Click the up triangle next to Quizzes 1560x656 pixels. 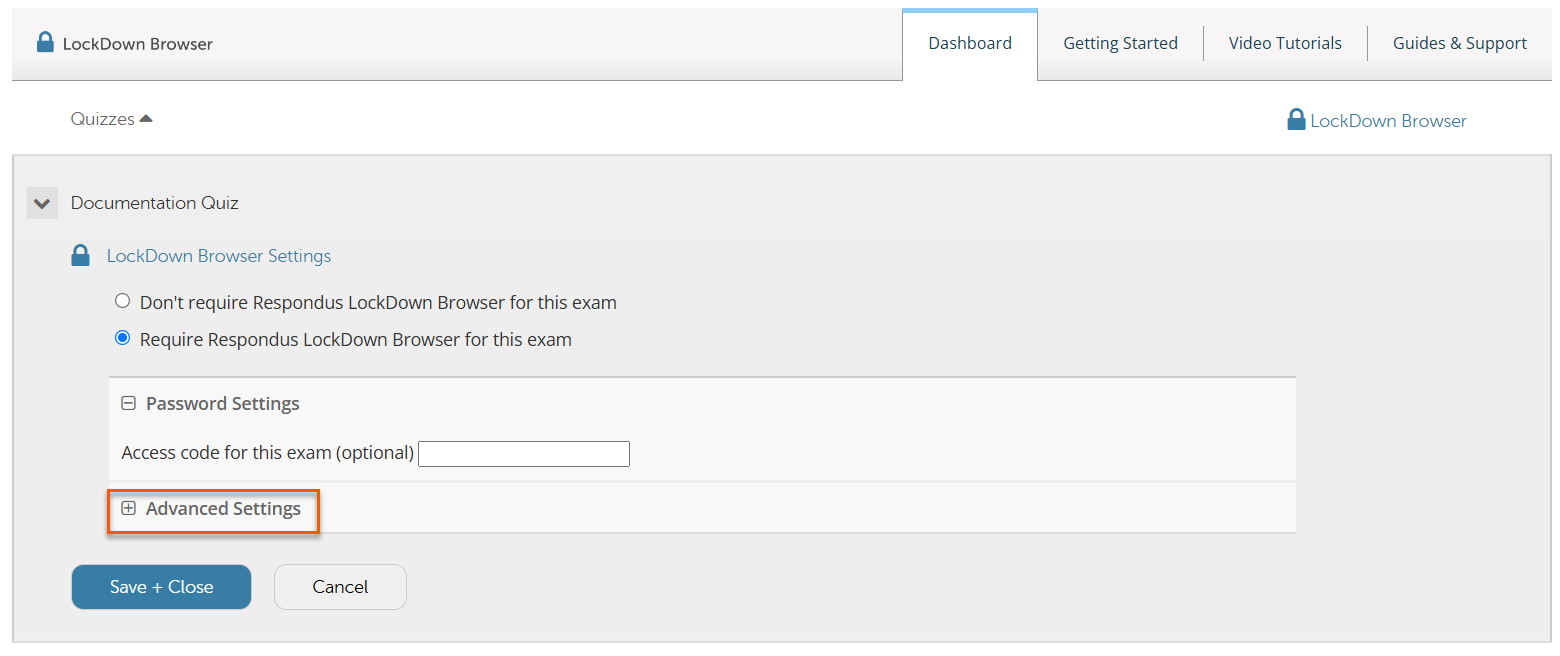point(146,116)
